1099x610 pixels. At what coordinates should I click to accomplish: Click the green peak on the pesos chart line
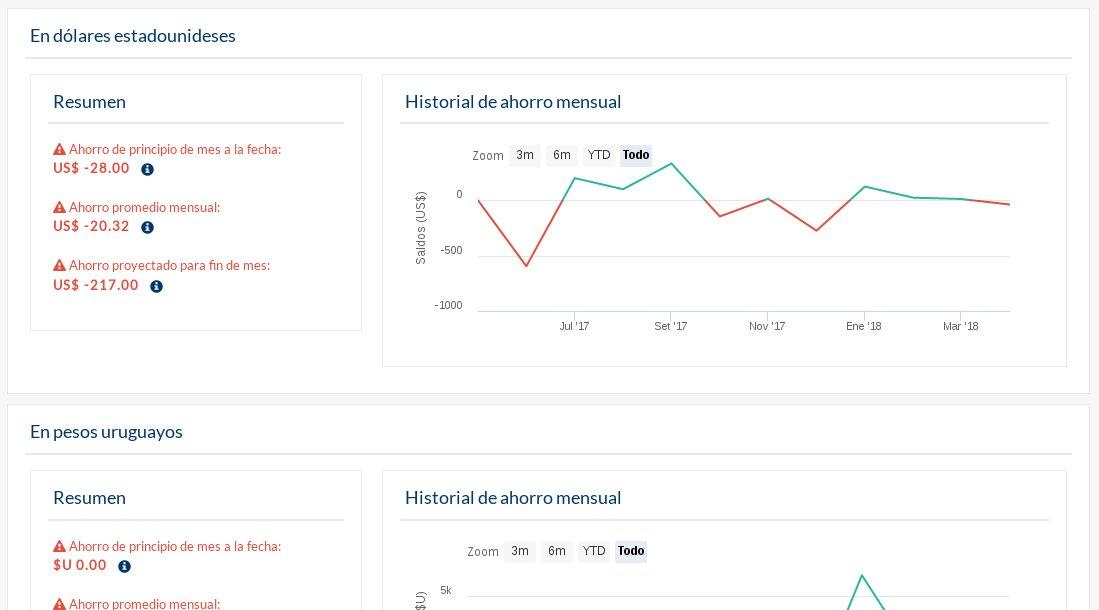[x=861, y=576]
